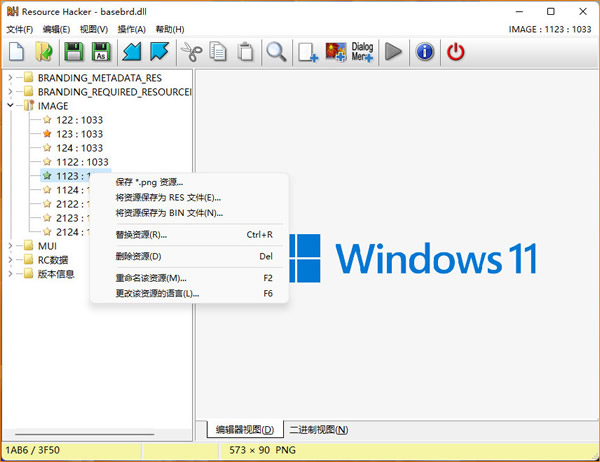Choose 删除资源(D) in context menu

[189, 256]
